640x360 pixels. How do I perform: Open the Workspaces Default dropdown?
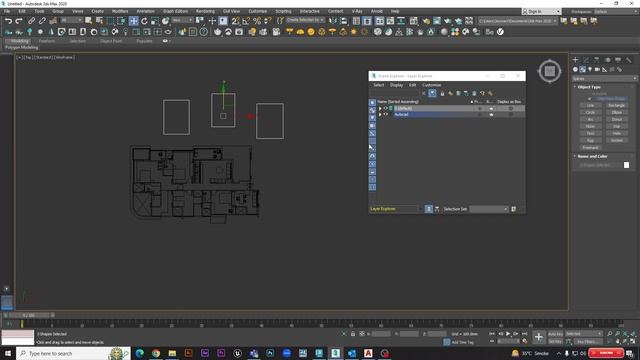pos(617,11)
